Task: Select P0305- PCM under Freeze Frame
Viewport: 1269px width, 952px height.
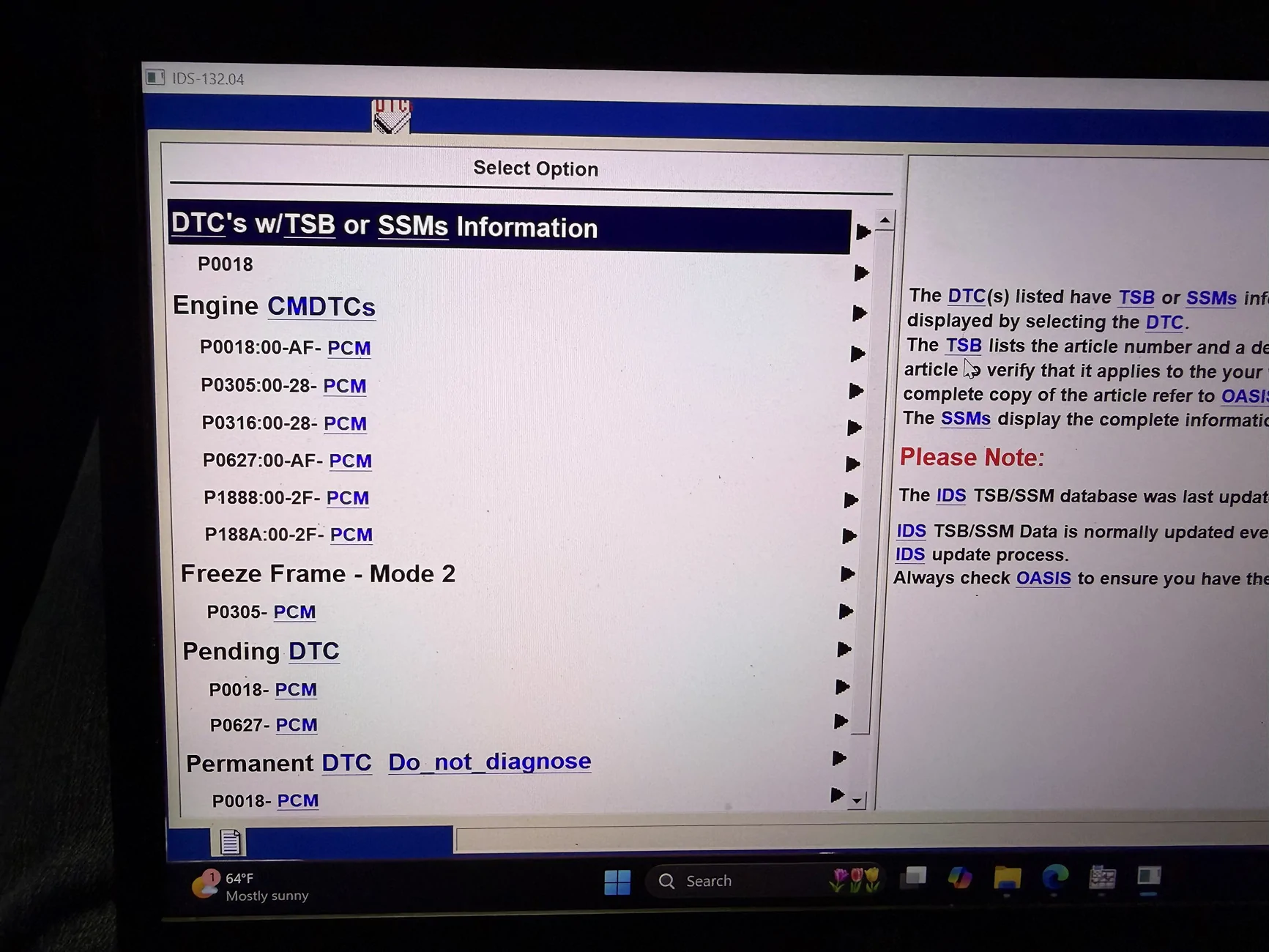Action: [x=261, y=612]
